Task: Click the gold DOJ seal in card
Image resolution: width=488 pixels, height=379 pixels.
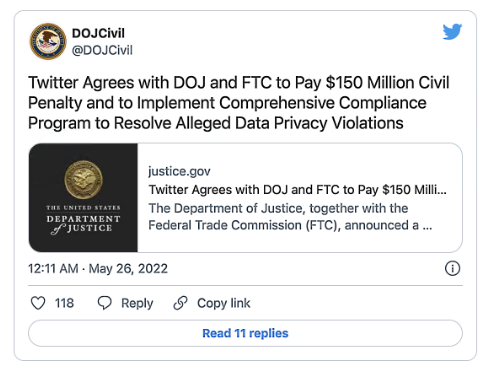Action: [83, 180]
